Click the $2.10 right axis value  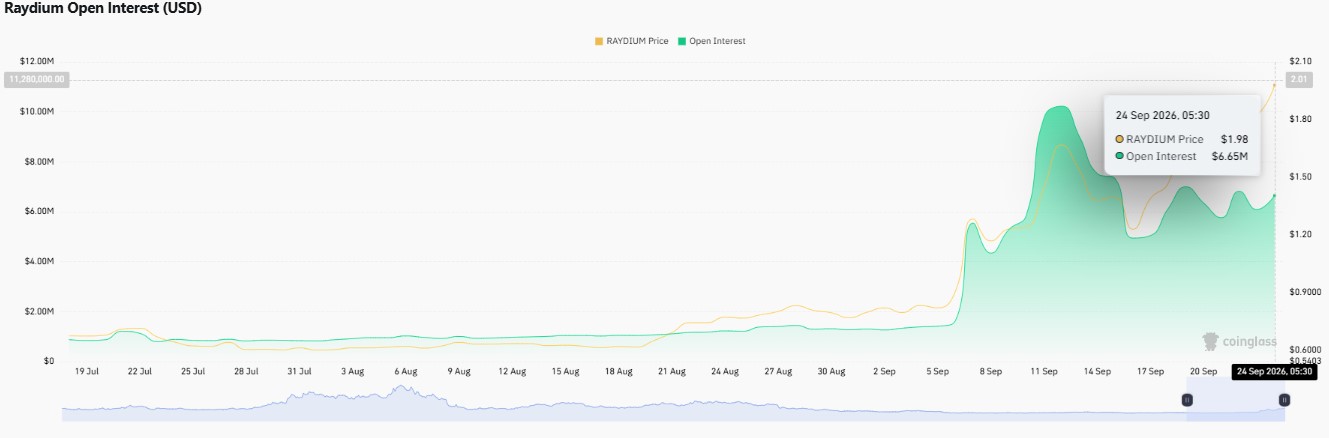pos(1300,61)
